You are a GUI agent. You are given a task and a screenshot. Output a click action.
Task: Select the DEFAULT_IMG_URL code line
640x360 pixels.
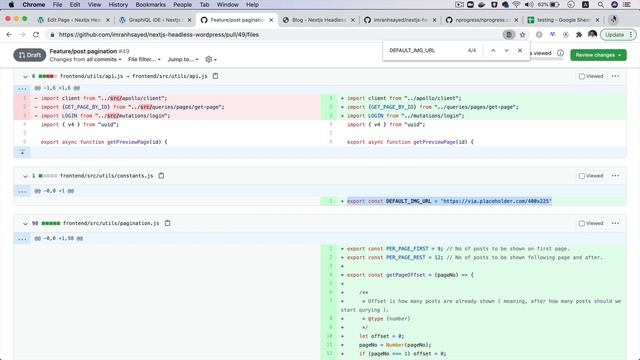click(449, 201)
